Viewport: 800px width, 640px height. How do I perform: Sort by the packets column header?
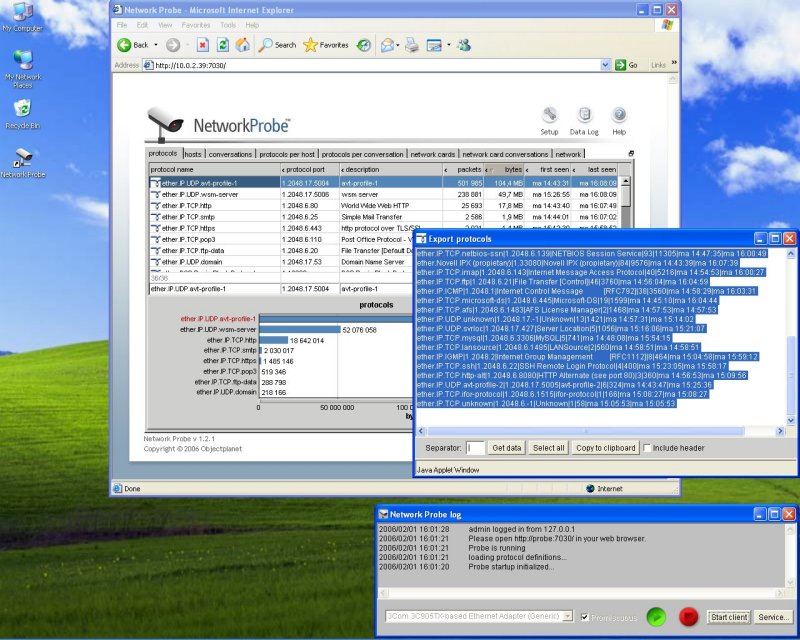(x=463, y=169)
